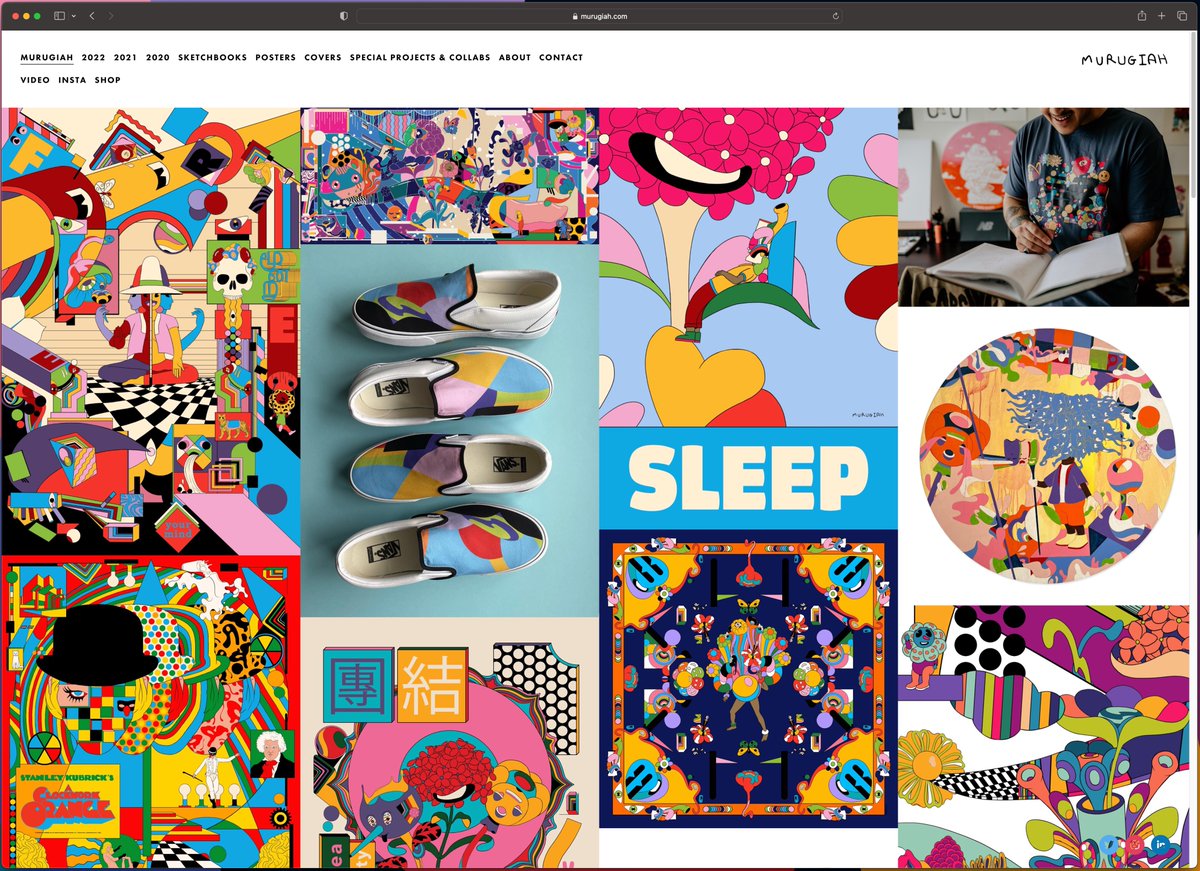Viewport: 1200px width, 871px height.
Task: Open the artist sketching photo
Action: (1044, 207)
